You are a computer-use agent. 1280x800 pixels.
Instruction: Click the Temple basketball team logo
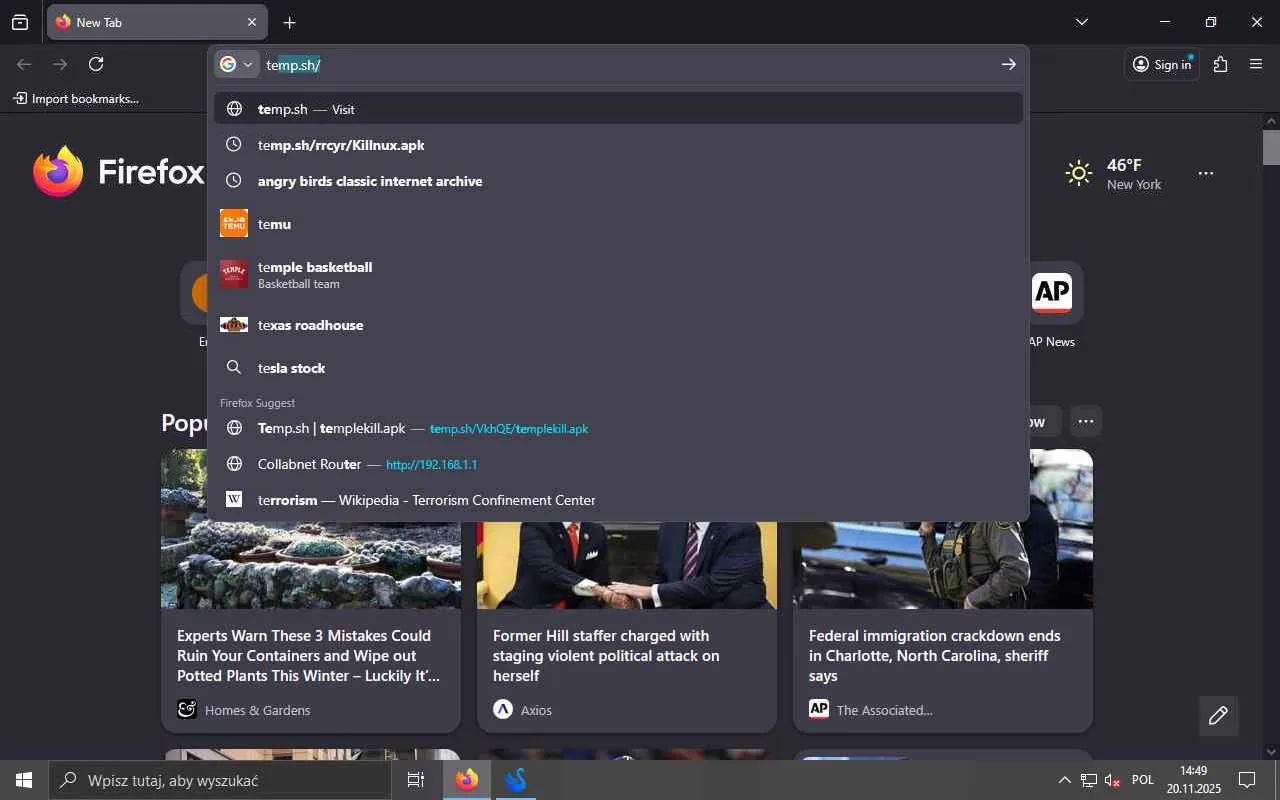[x=234, y=274]
